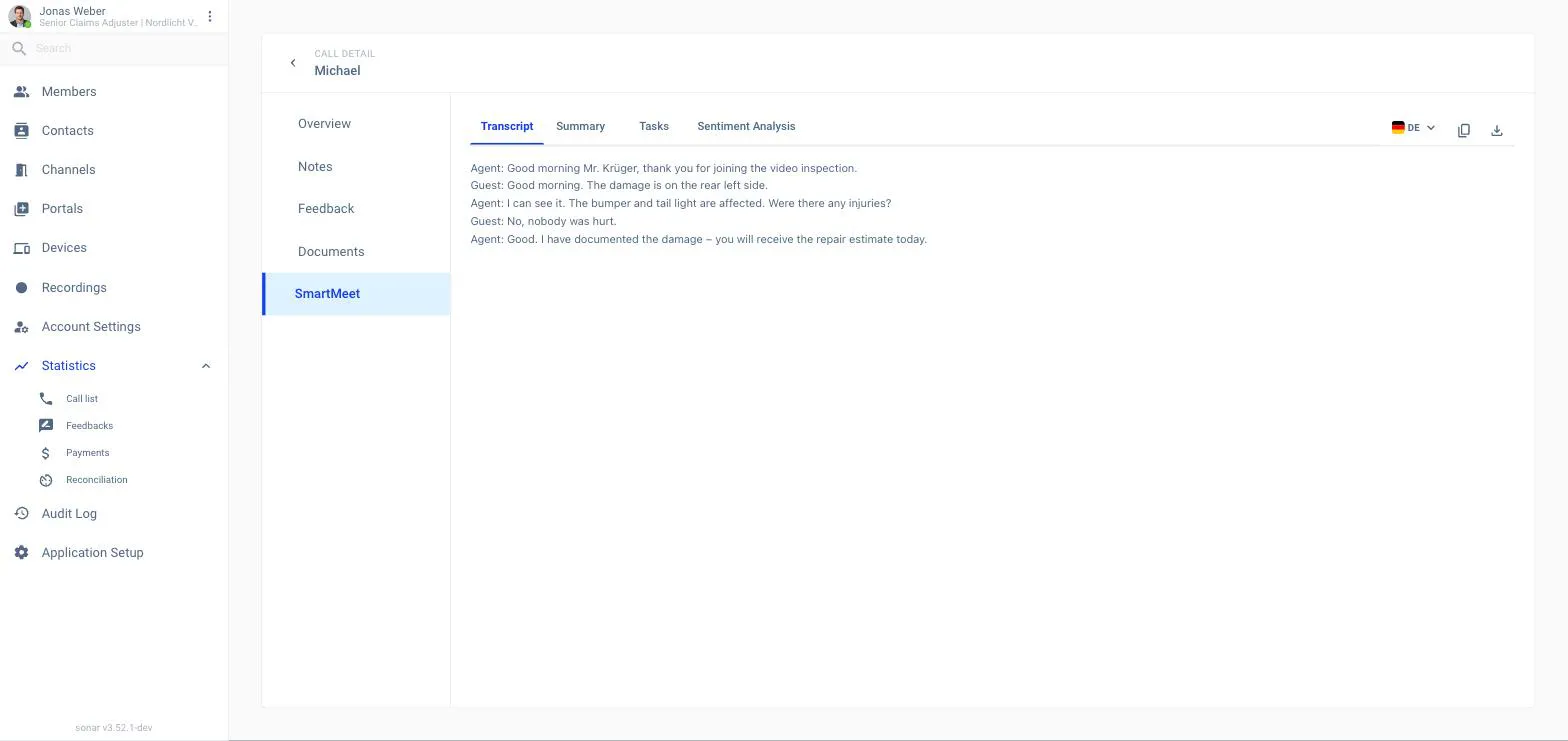The image size is (1568, 741).
Task: Click the Reconciliation icon
Action: [x=46, y=480]
